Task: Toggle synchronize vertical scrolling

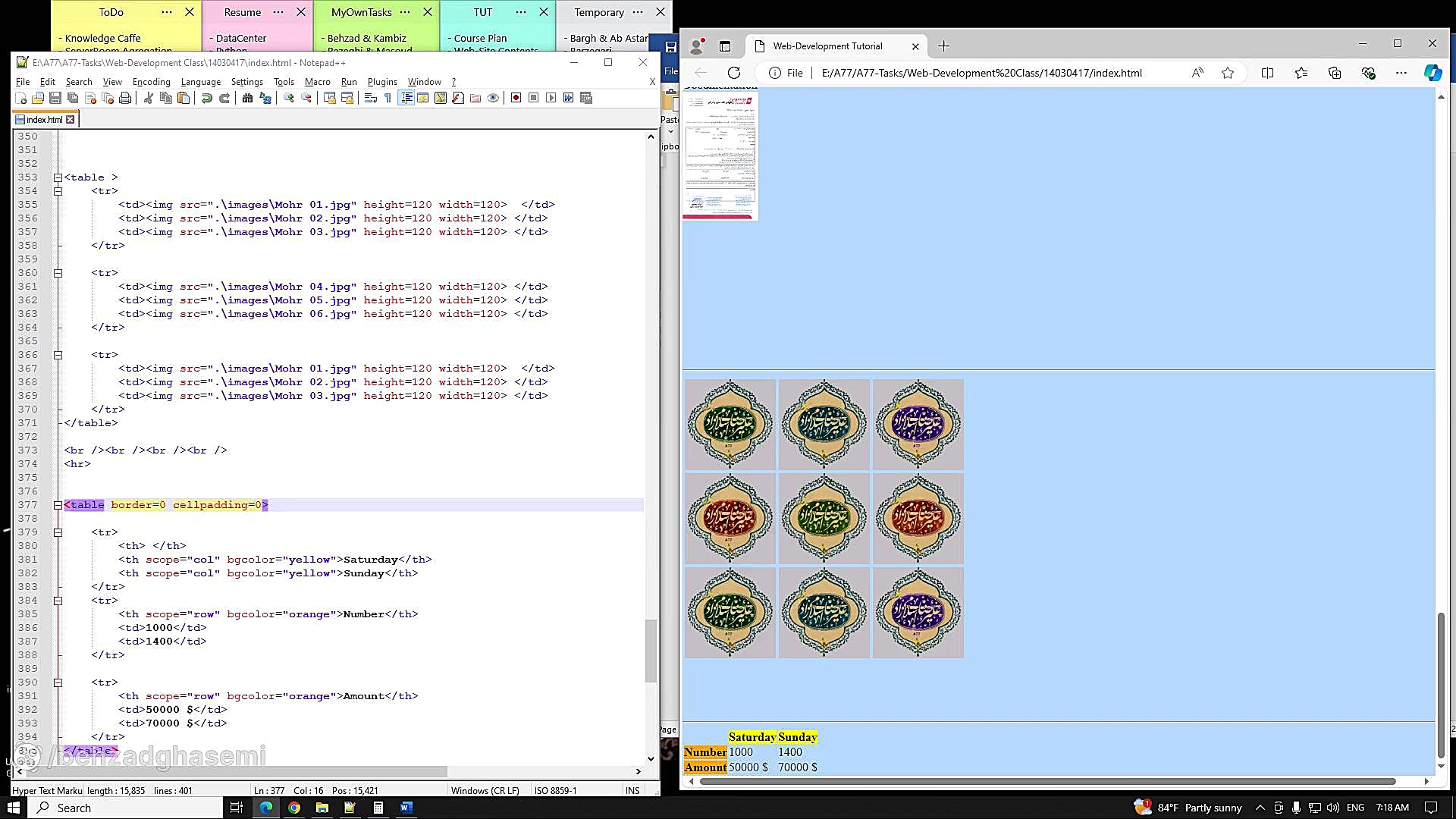Action: click(329, 98)
